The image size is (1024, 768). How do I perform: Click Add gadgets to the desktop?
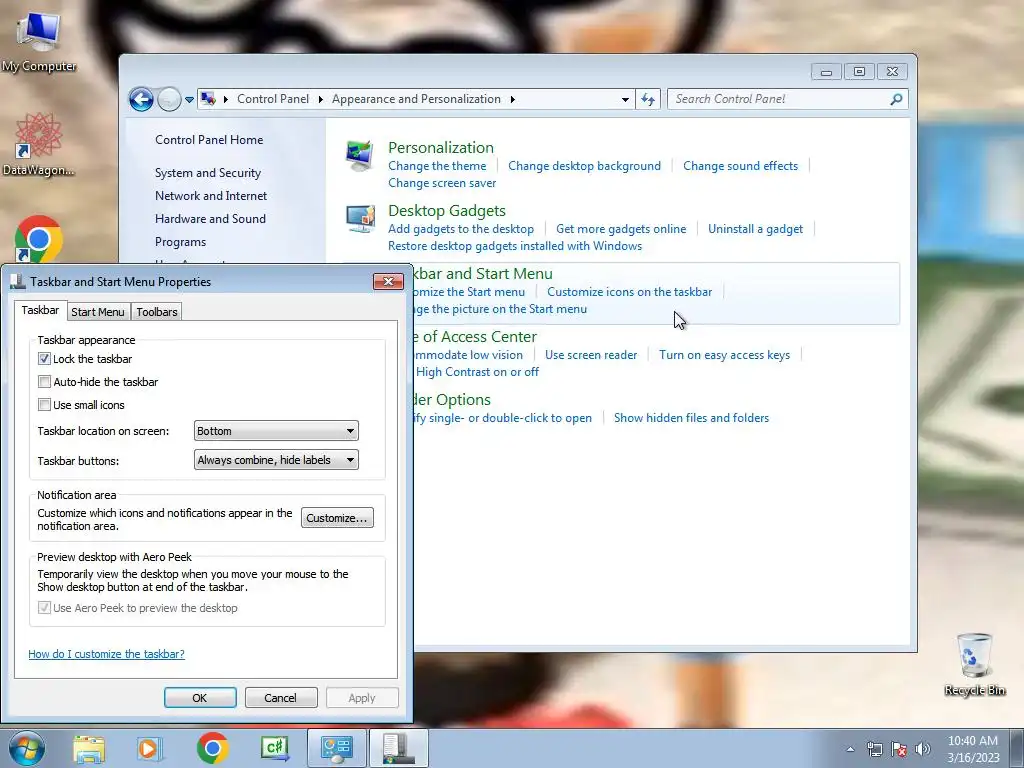461,229
